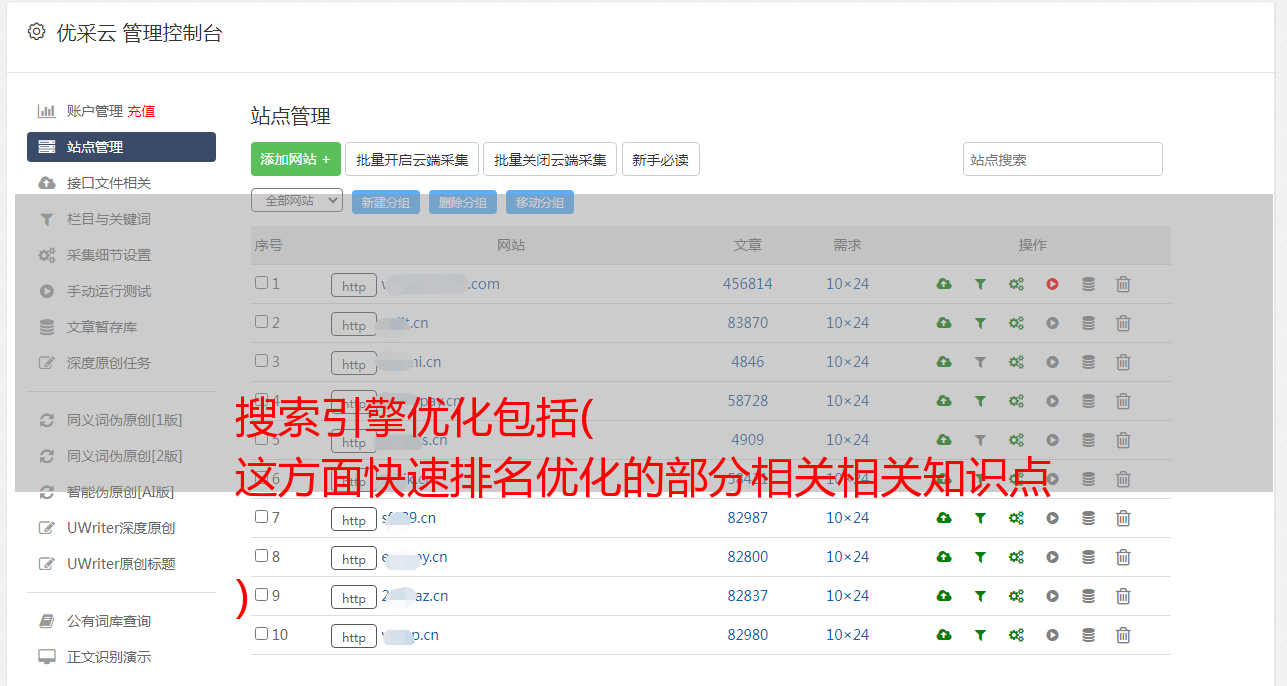Tick the checkbox for site row 7
Screen dimensions: 1287x686
261,517
